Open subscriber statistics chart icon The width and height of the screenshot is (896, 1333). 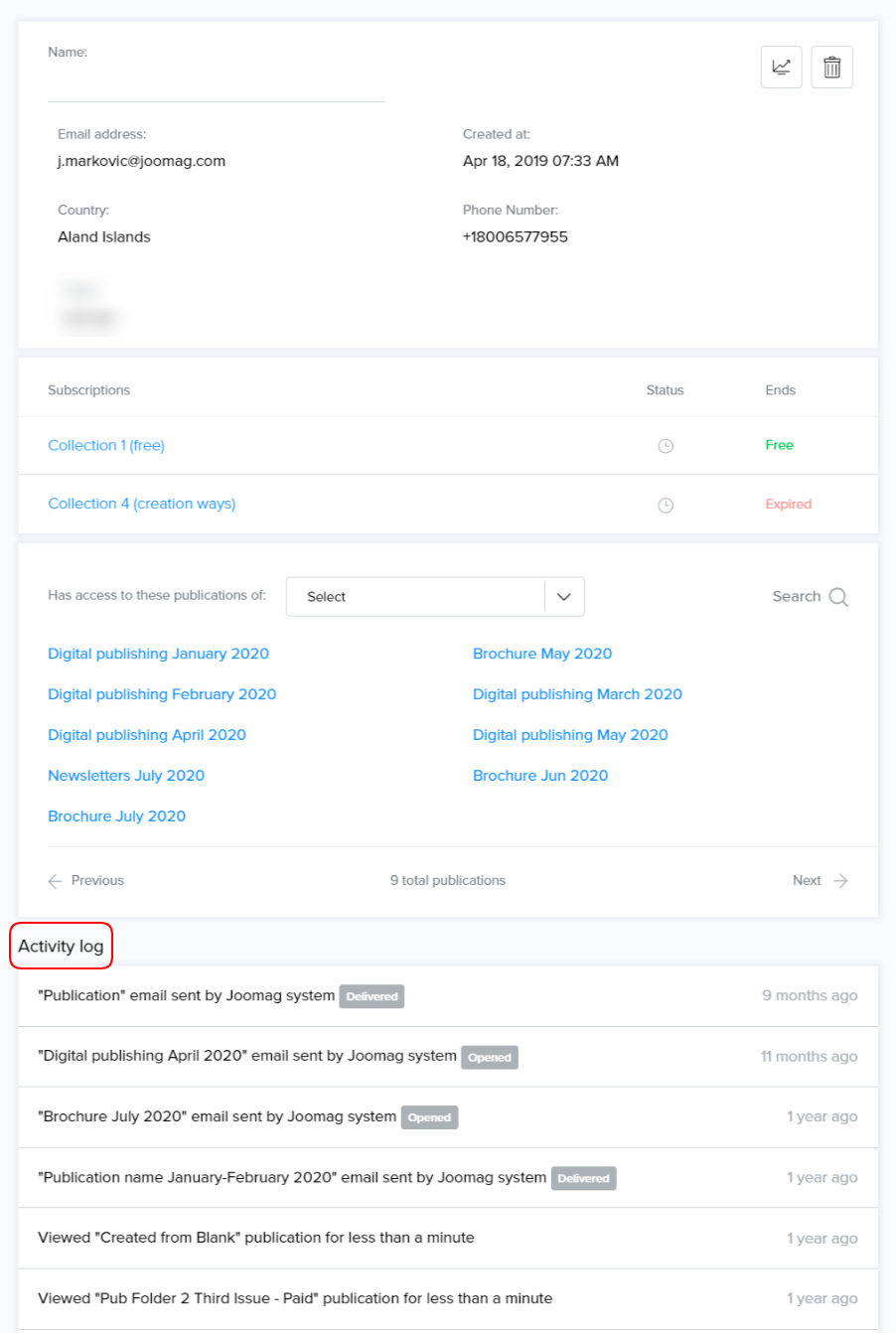pos(781,68)
